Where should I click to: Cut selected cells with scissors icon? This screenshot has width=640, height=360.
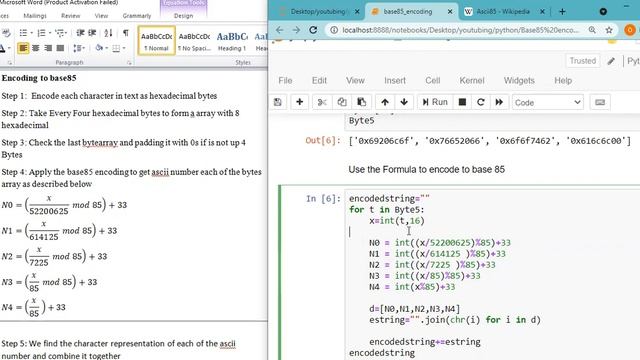322,102
